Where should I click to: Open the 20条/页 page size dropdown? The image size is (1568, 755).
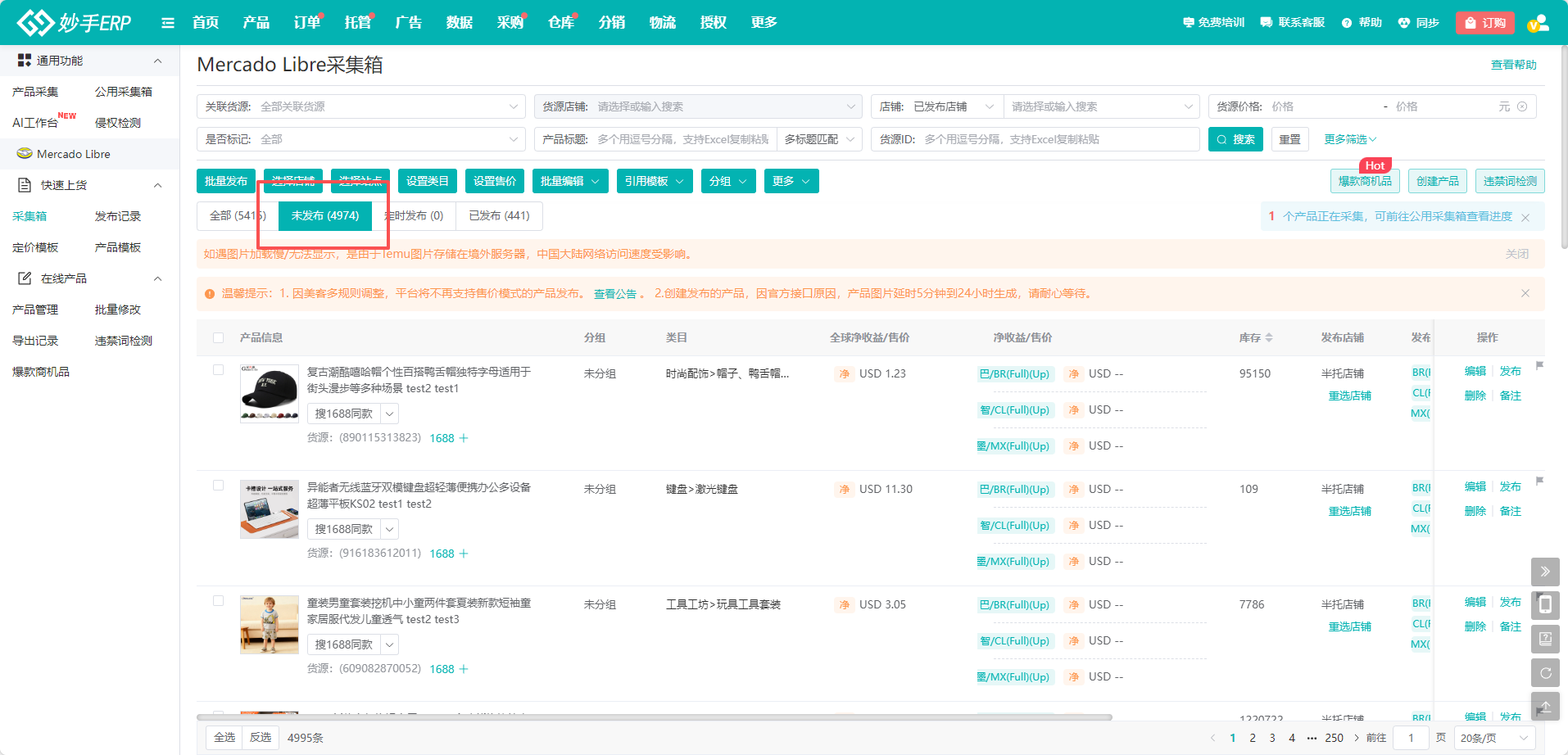(x=1494, y=738)
